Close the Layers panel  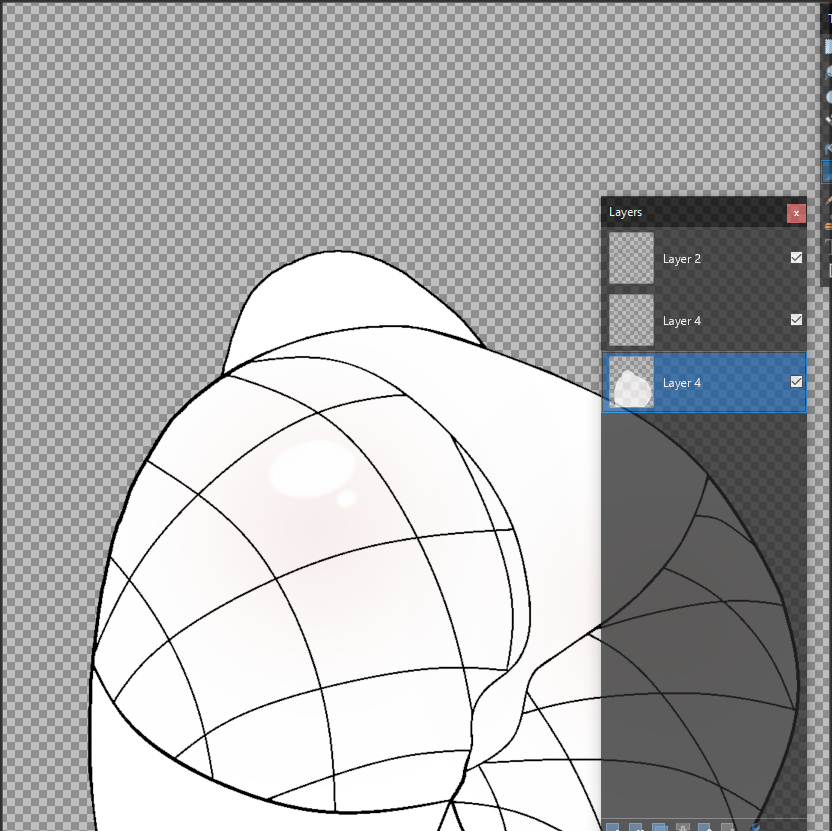pos(796,213)
